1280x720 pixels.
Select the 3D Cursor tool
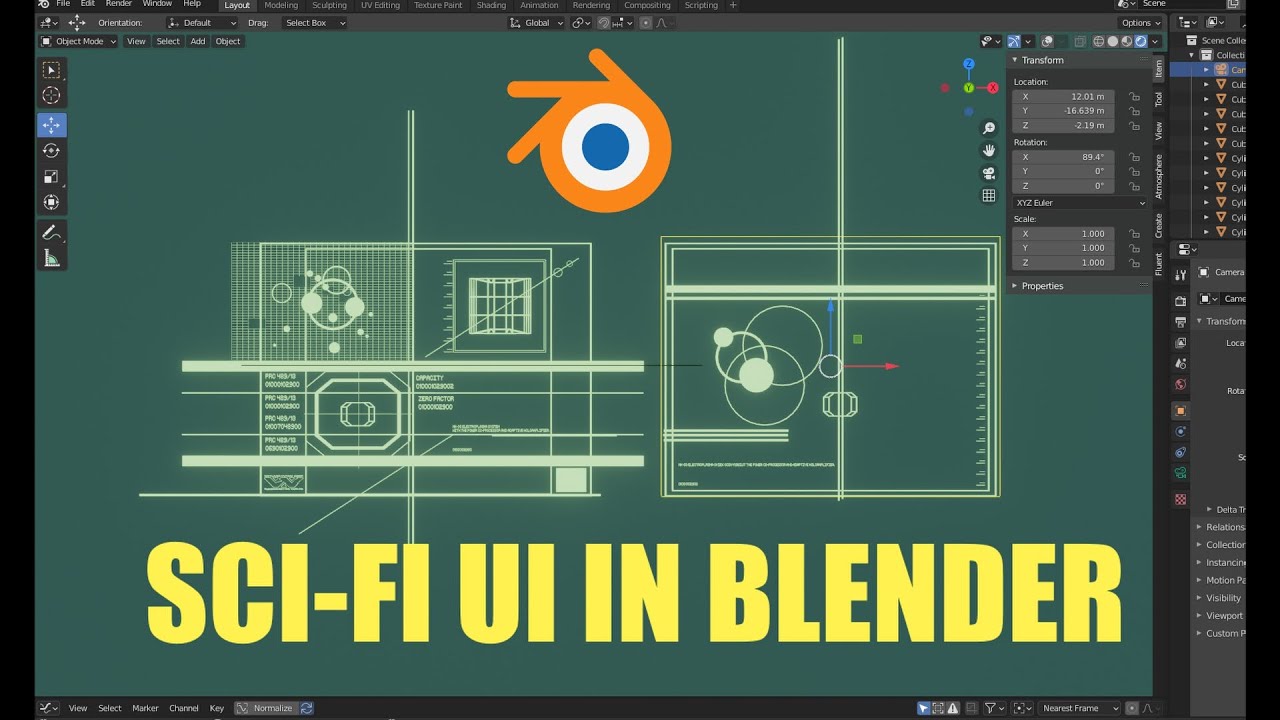pyautogui.click(x=51, y=96)
